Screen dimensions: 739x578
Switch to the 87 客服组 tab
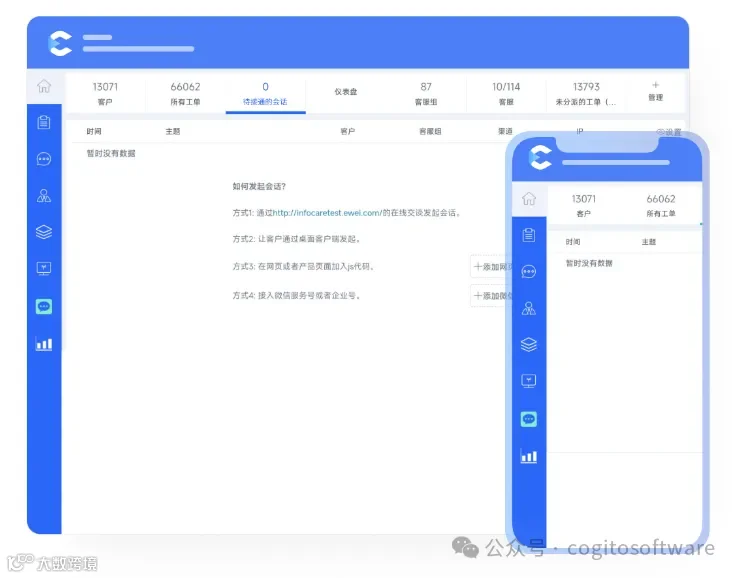point(426,93)
